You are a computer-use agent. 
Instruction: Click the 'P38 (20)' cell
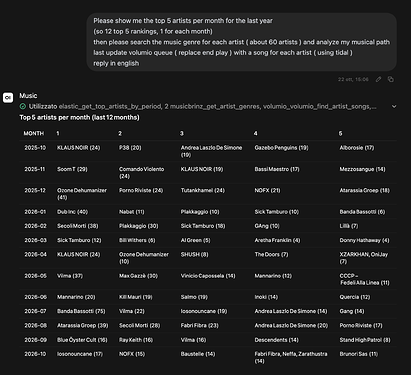(x=130, y=148)
